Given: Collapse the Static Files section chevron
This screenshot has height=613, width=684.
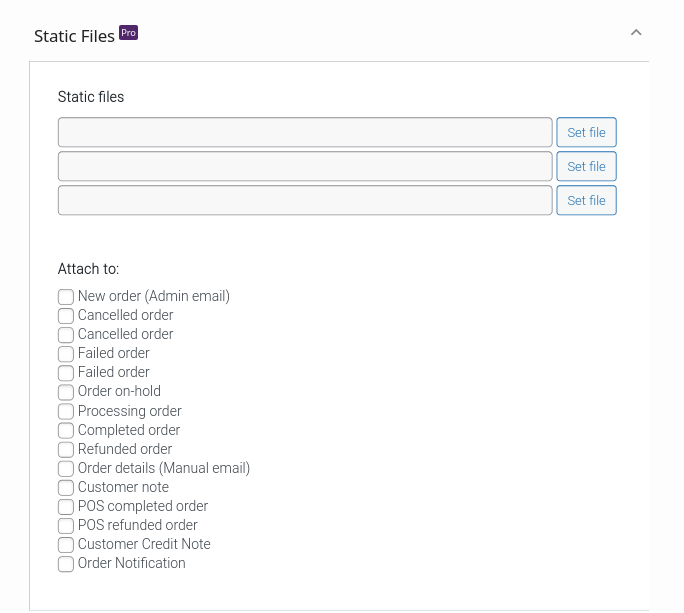Looking at the screenshot, I should tap(636, 32).
